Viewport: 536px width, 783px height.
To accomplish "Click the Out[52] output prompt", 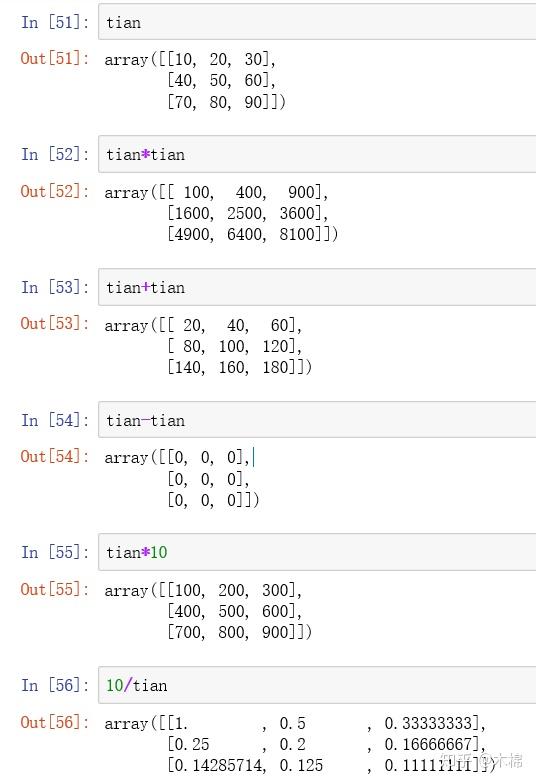I will click(55, 191).
